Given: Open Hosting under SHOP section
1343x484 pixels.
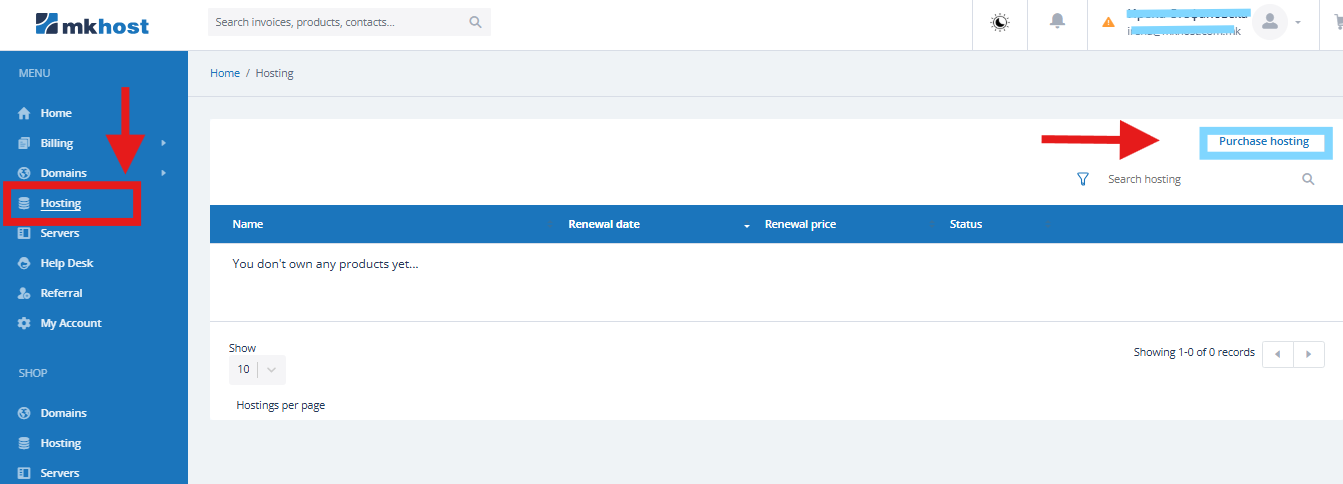Looking at the screenshot, I should [61, 443].
